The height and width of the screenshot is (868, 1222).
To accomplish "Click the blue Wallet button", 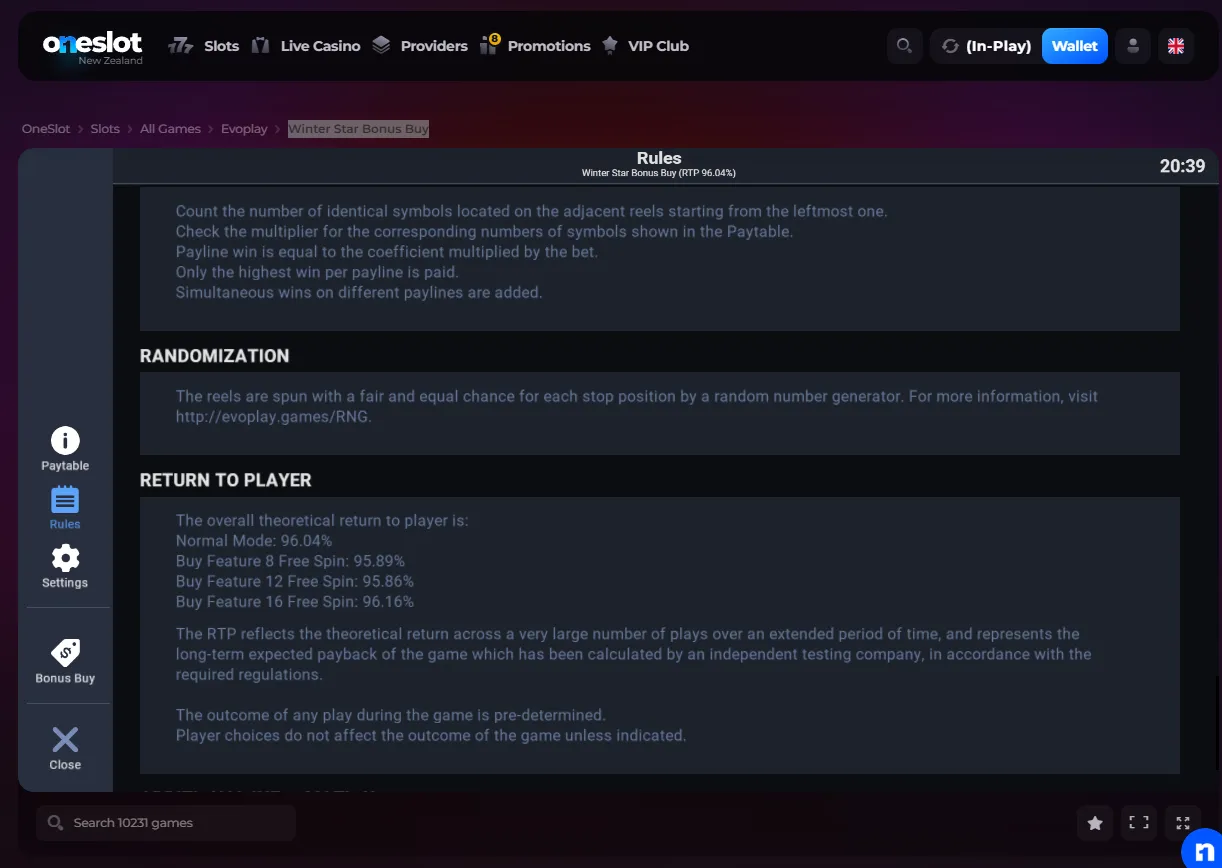I will tap(1075, 46).
